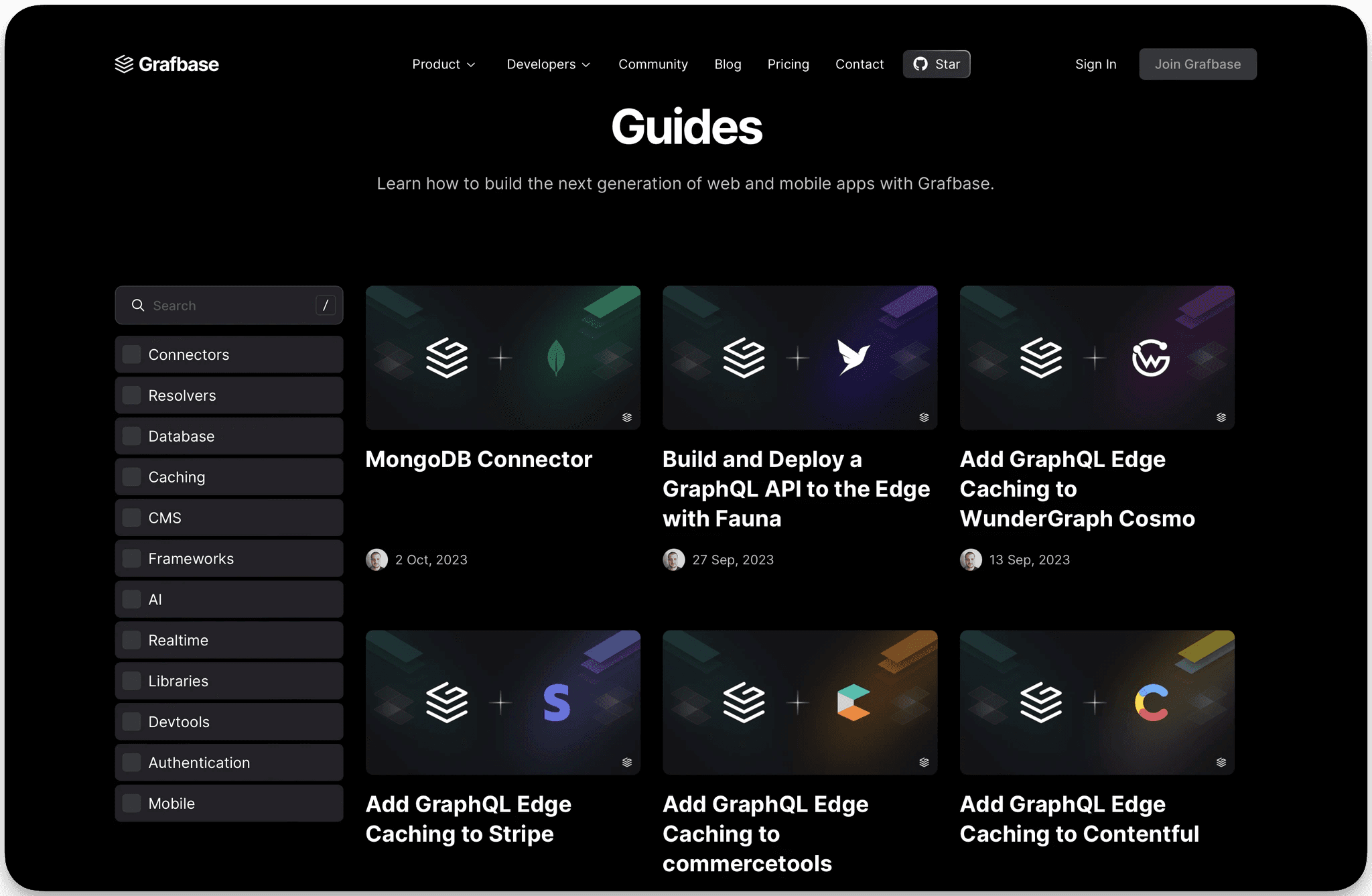Check the Database filter

coord(132,436)
